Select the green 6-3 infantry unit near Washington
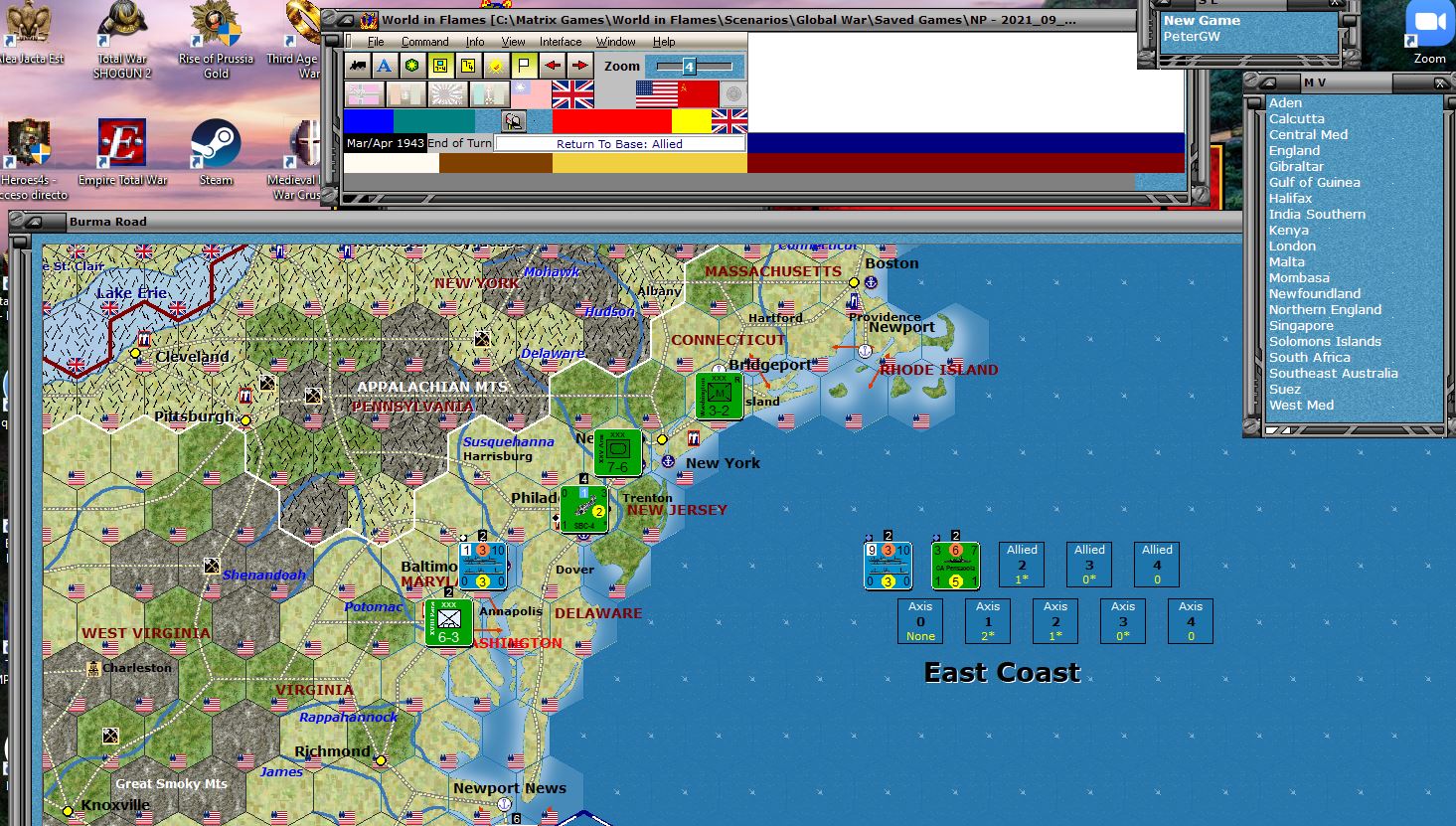This screenshot has width=1456, height=826. [x=448, y=623]
